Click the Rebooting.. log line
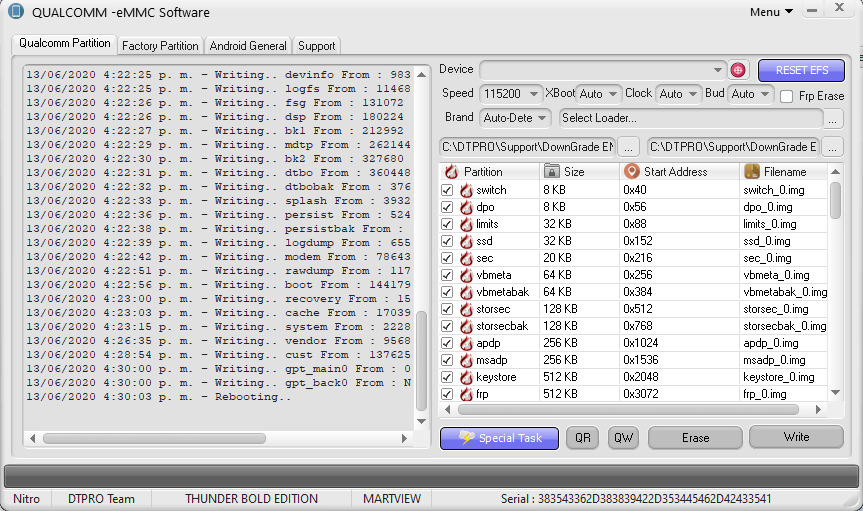Viewport: 863px width, 511px height. point(159,397)
